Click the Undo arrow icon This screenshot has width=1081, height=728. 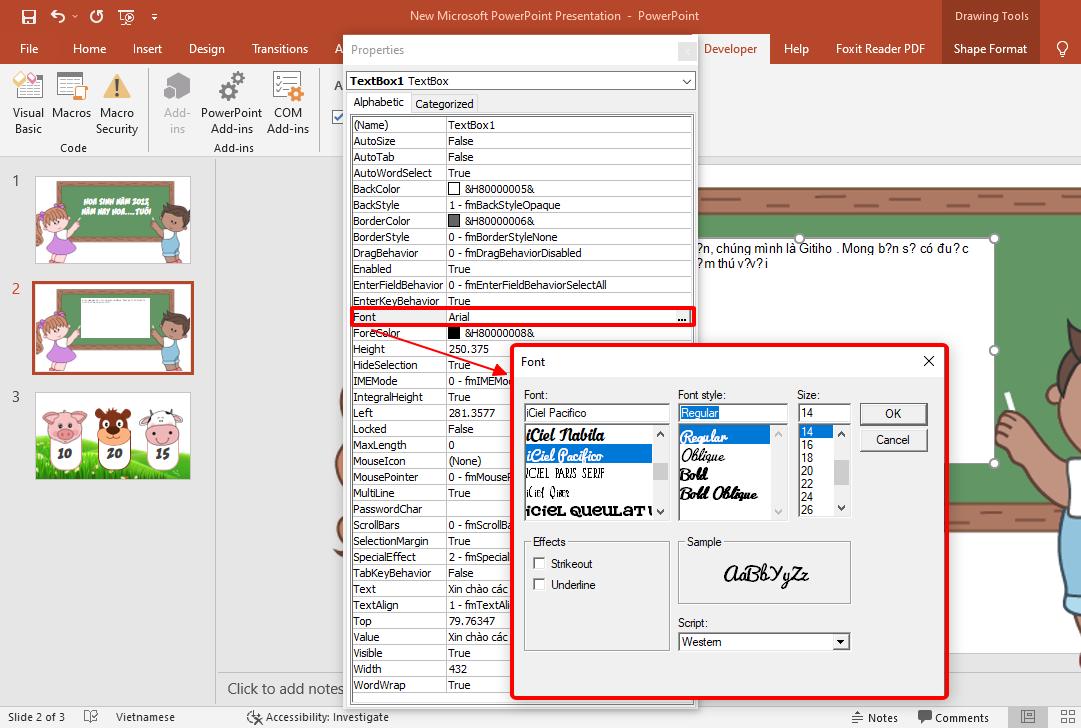tap(58, 17)
